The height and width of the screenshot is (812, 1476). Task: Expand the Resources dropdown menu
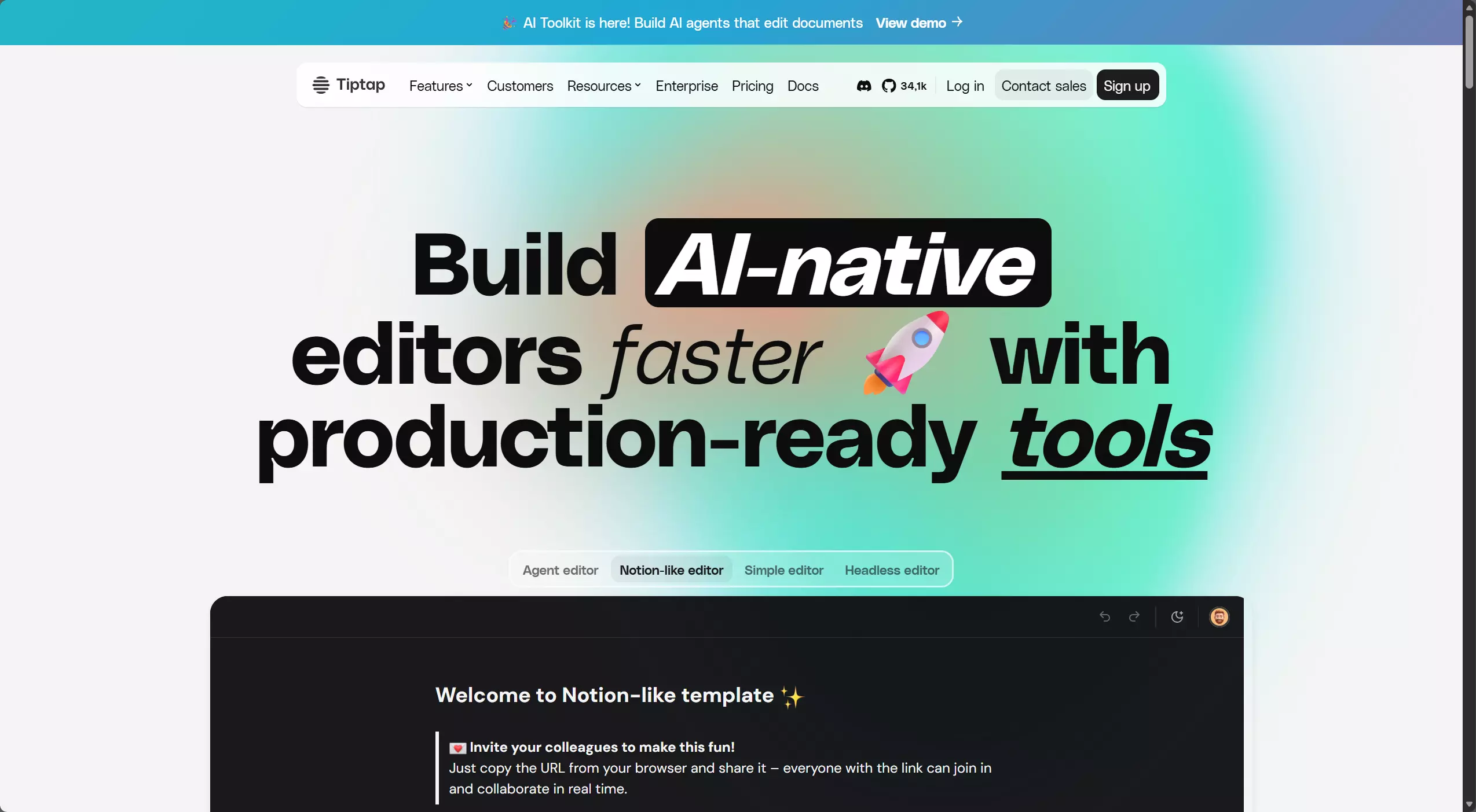603,86
